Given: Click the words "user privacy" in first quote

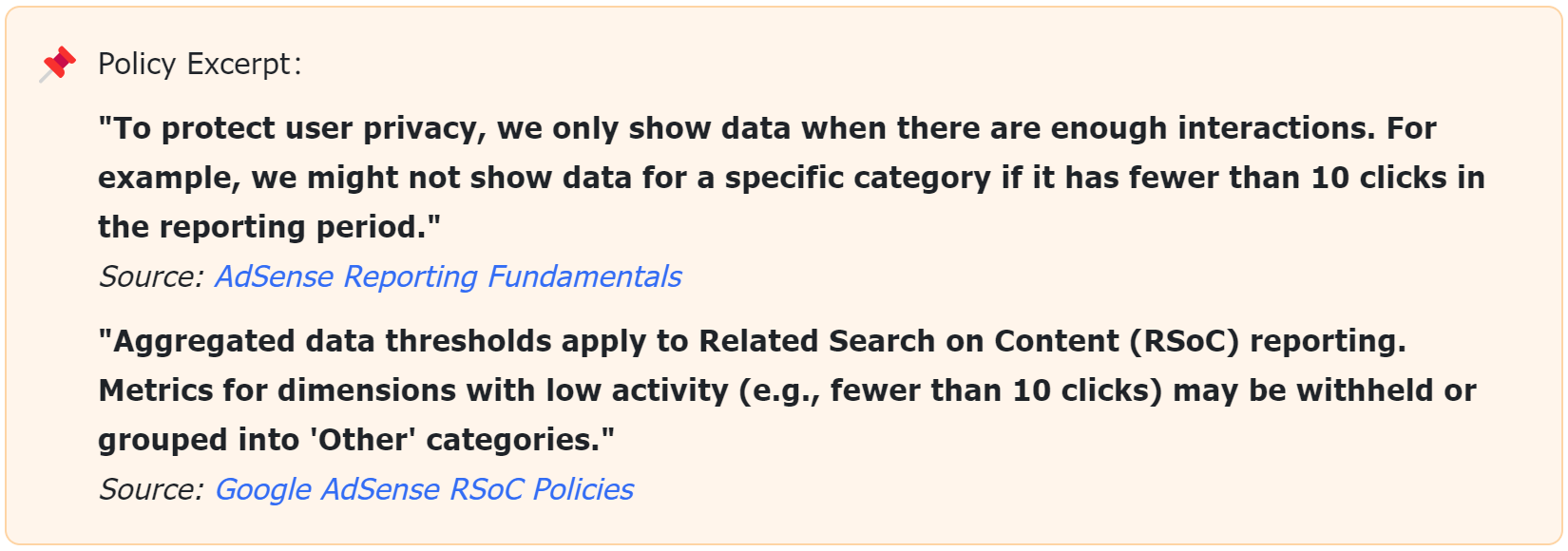Looking at the screenshot, I should coord(373,128).
